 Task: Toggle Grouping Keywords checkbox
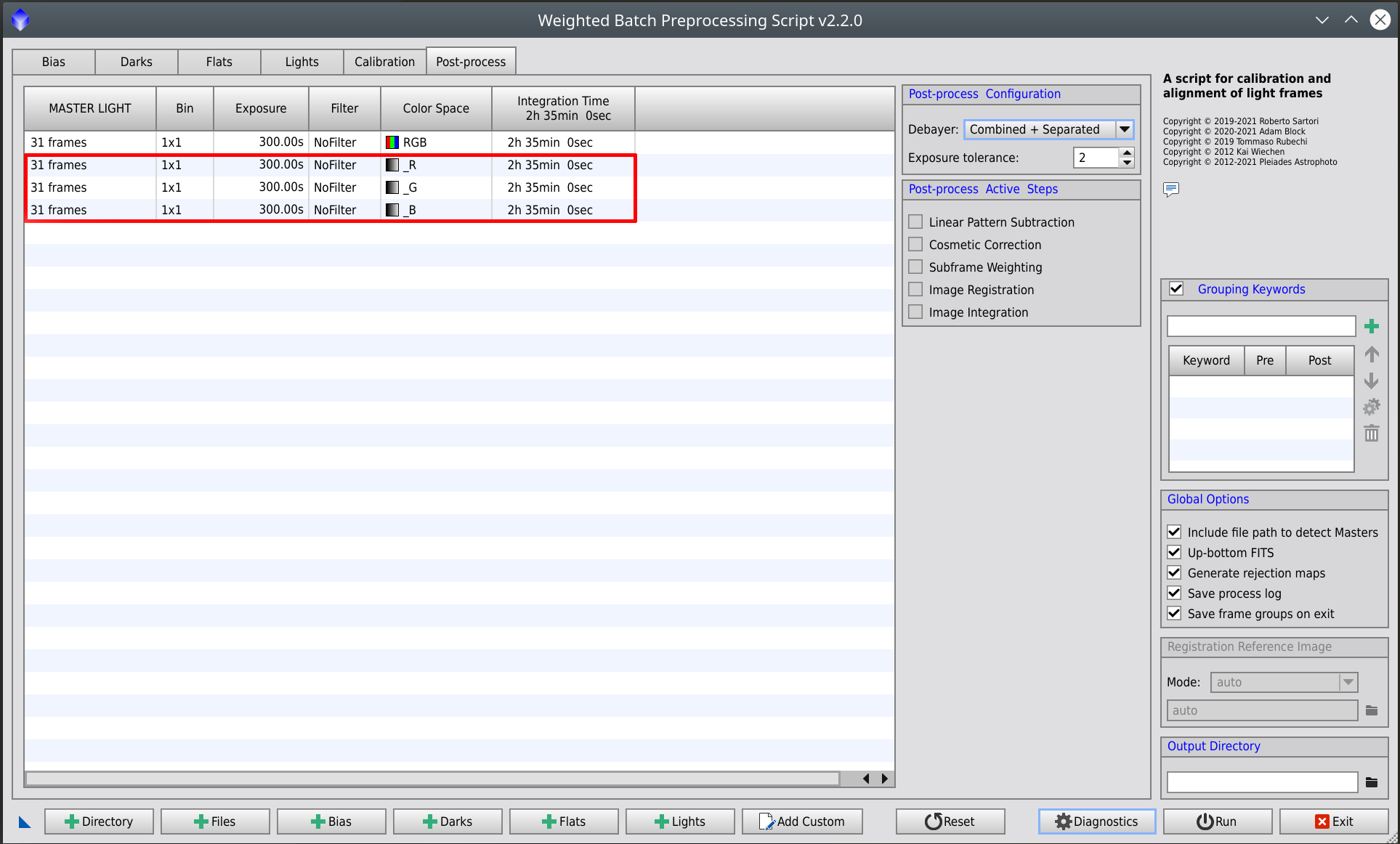1176,288
